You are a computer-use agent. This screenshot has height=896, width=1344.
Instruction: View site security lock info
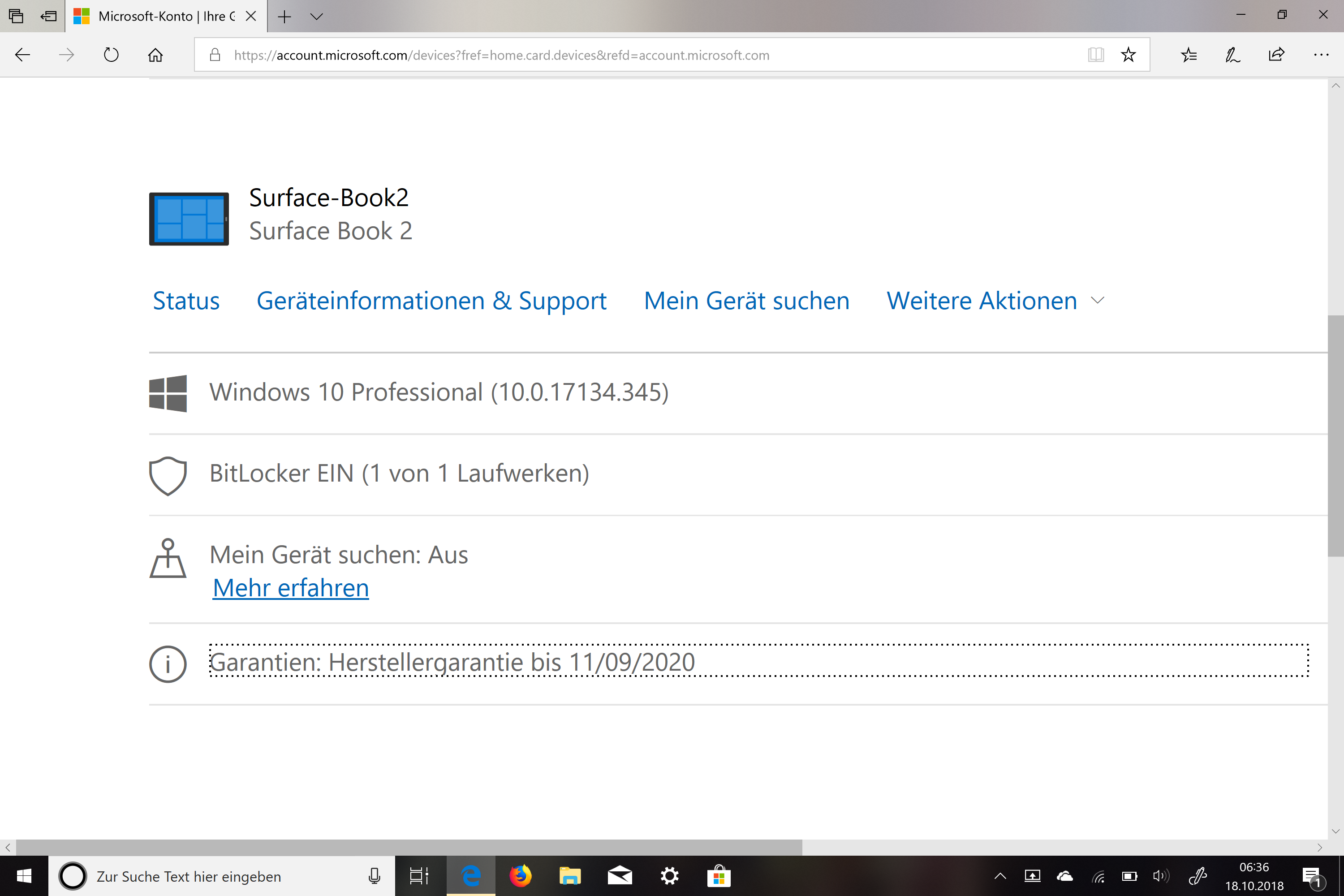coord(215,55)
